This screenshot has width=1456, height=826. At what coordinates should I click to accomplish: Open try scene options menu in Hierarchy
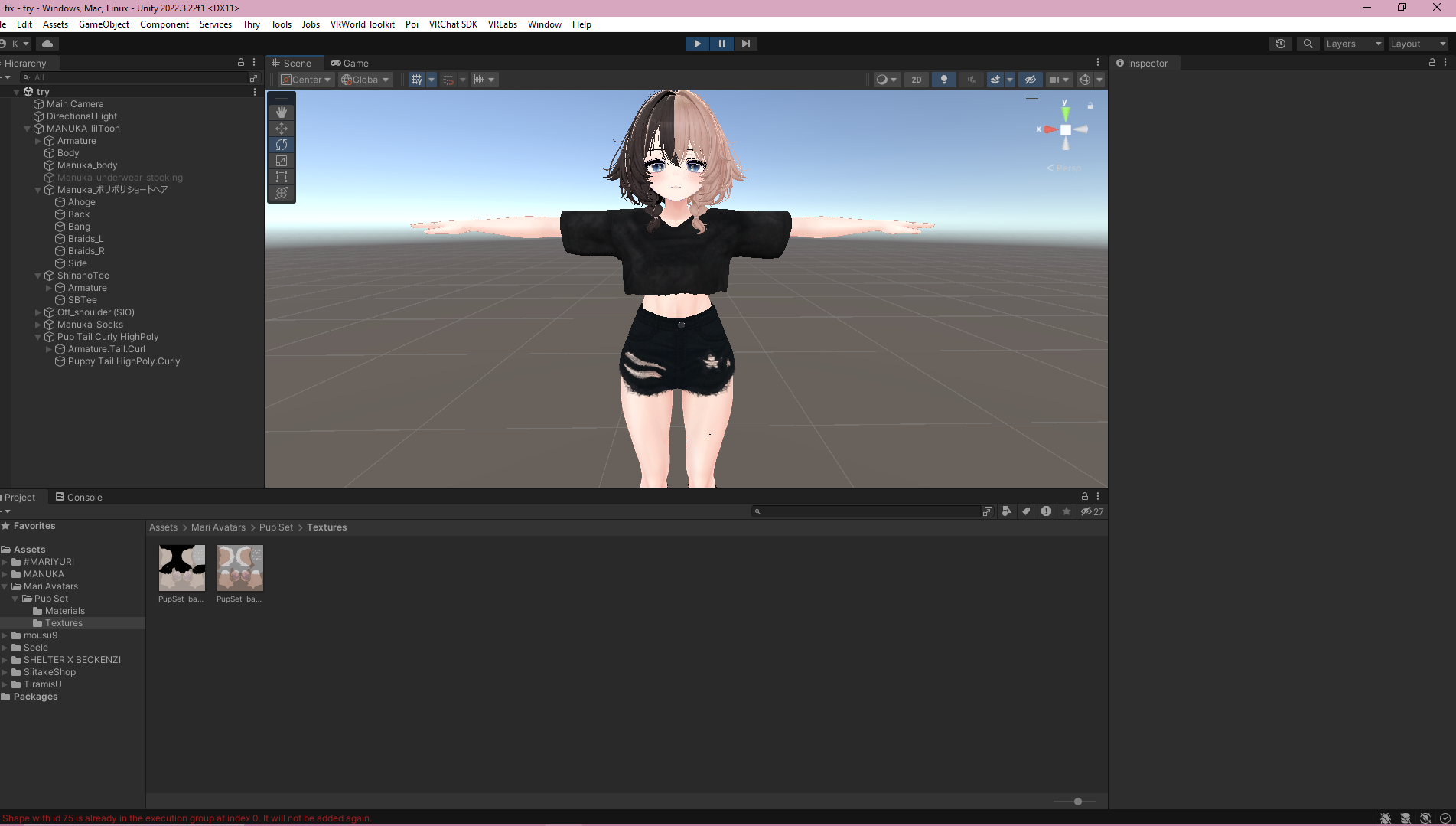(x=255, y=92)
